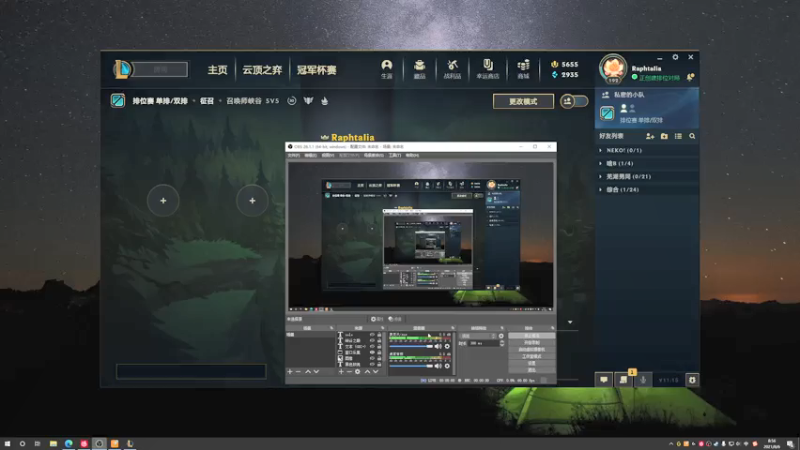Click the top highlighted streaming button in OBS controls

532,336
